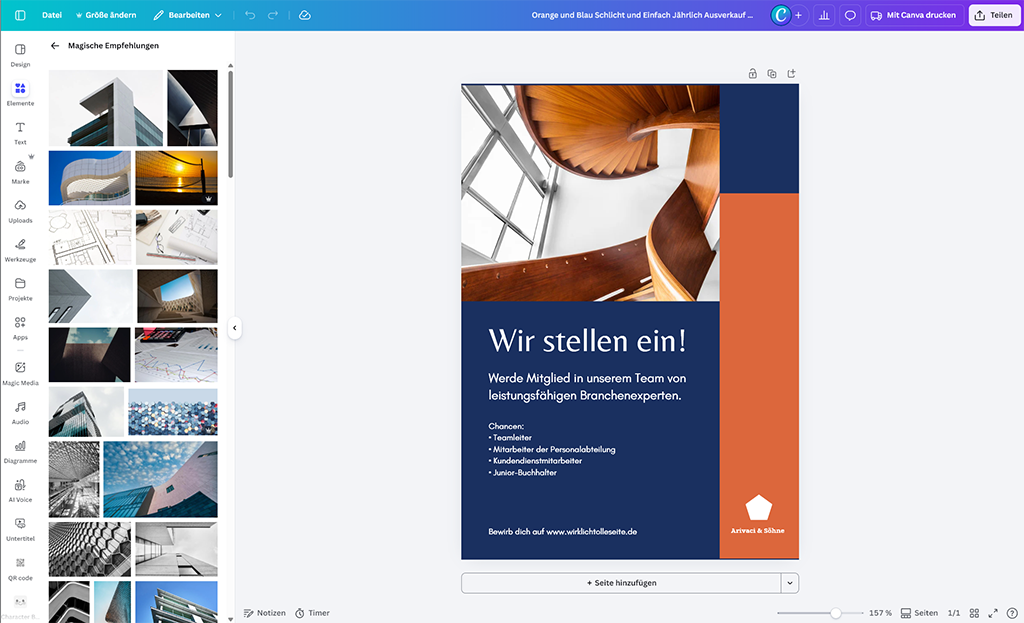The image size is (1024, 623).
Task: Collapse the side panel with arrow
Action: (234, 328)
